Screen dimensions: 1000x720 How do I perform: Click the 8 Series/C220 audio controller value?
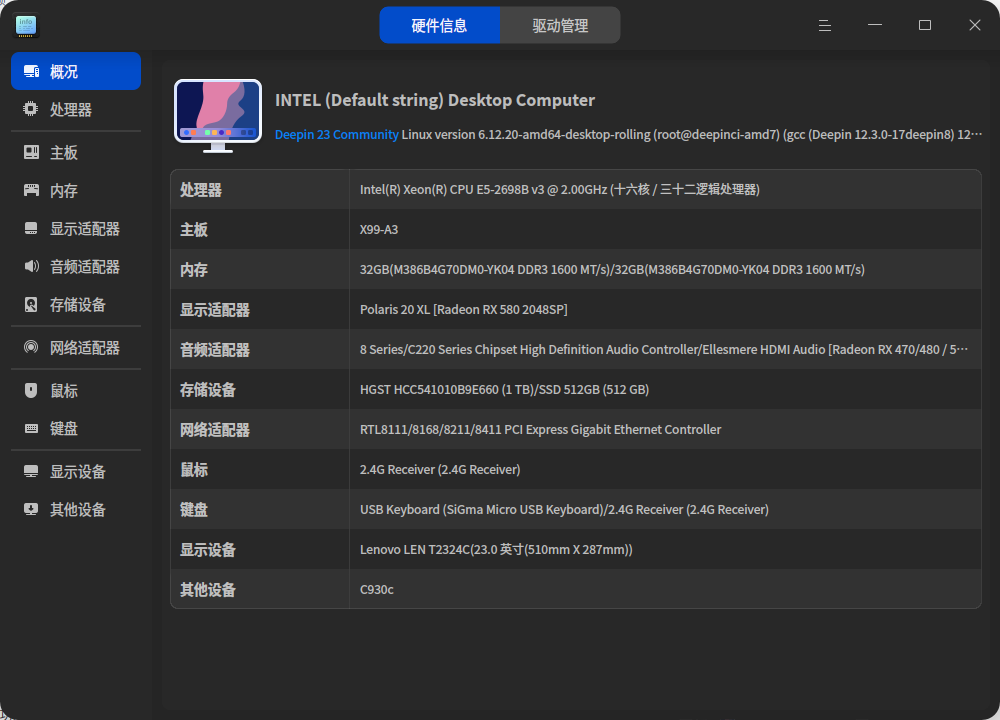pyautogui.click(x=664, y=349)
